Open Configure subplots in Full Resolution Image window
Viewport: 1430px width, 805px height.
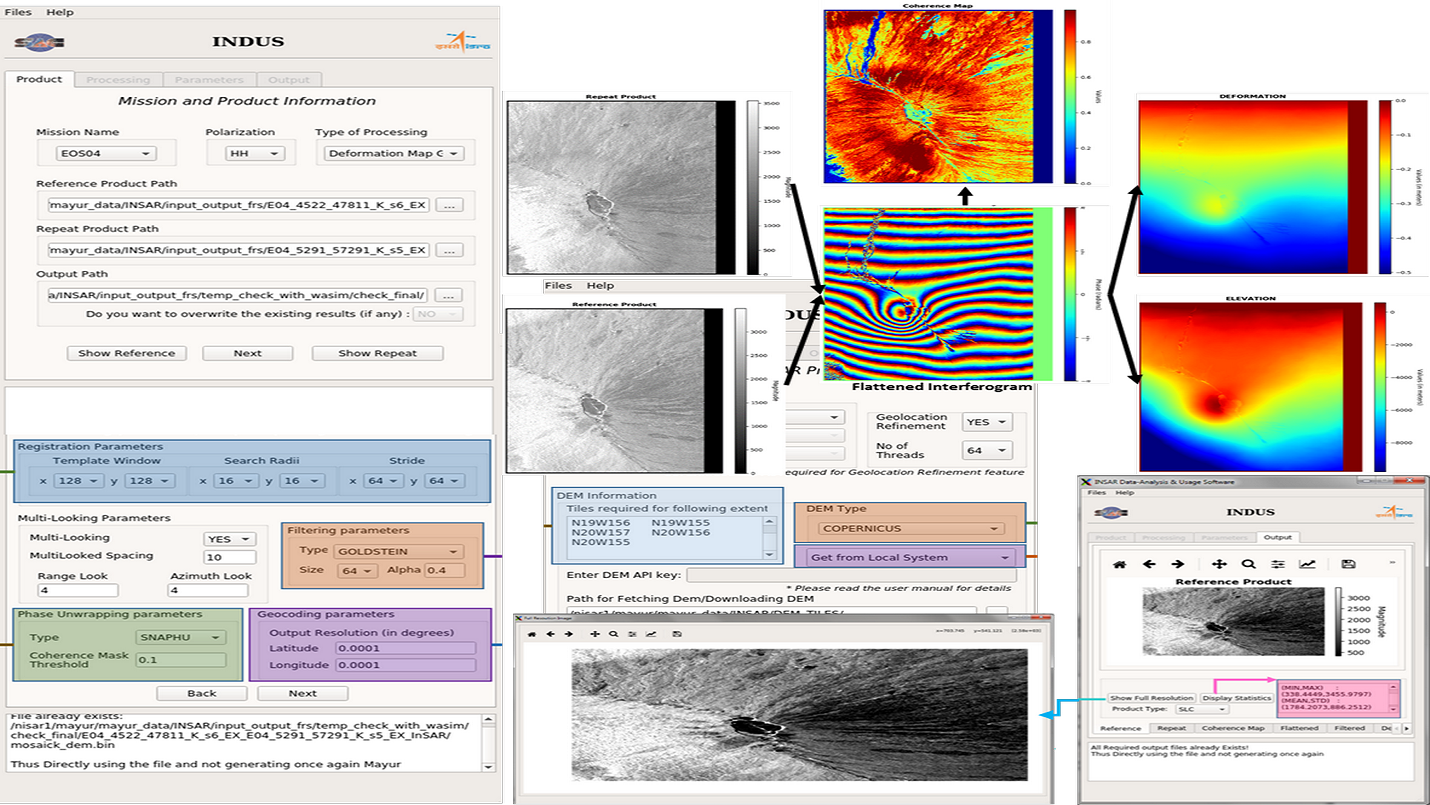click(632, 634)
